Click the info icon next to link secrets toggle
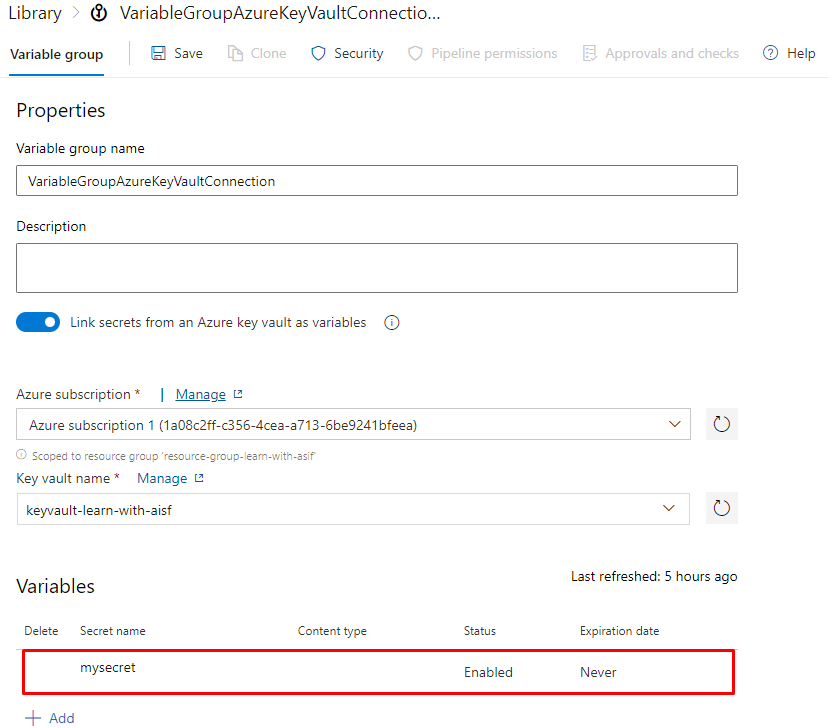 (x=391, y=322)
